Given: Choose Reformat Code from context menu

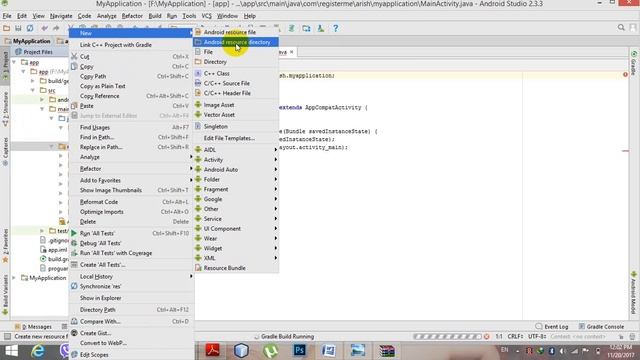Looking at the screenshot, I should [x=131, y=202].
